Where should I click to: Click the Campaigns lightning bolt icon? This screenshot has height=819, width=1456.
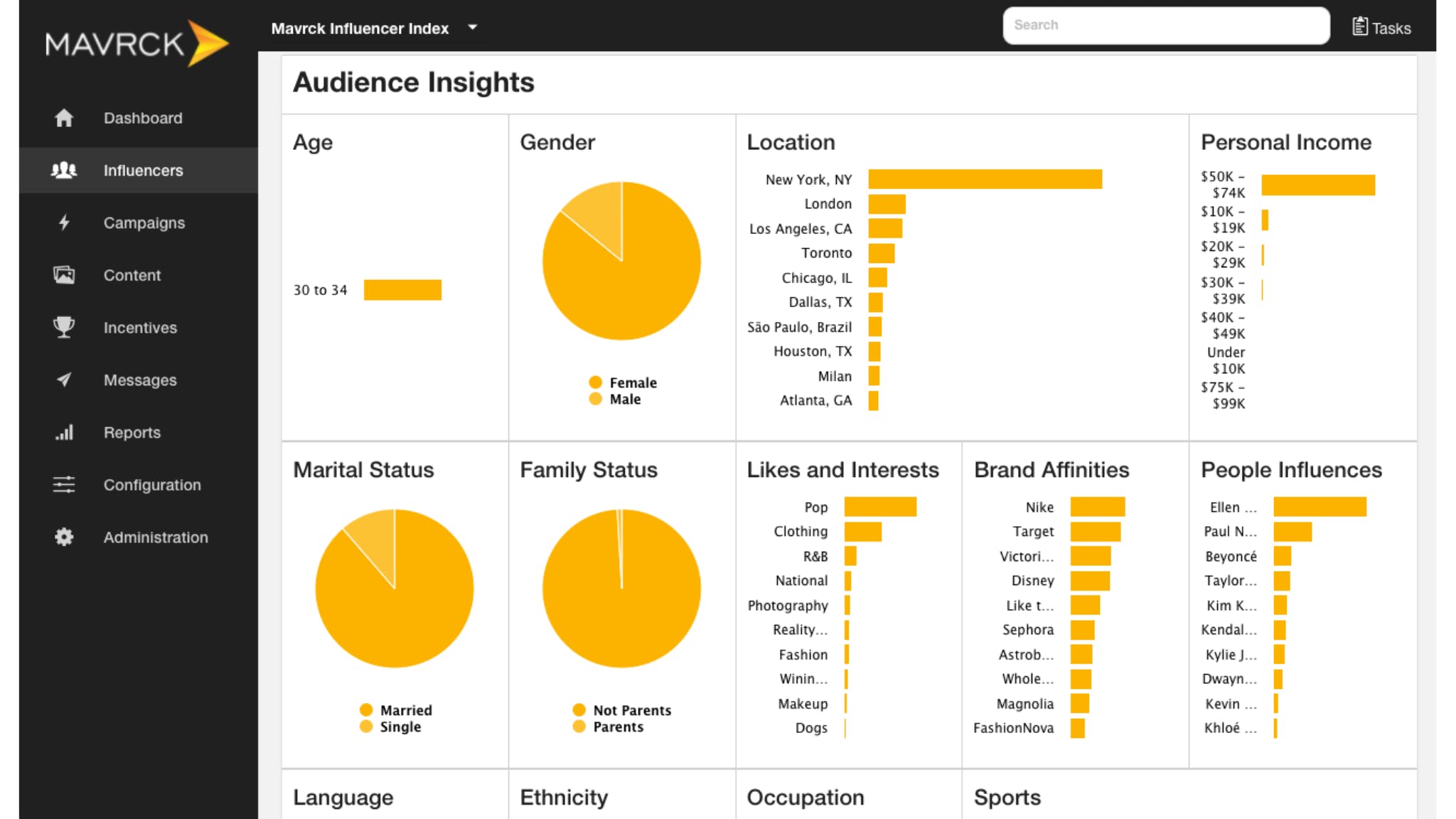tap(64, 223)
